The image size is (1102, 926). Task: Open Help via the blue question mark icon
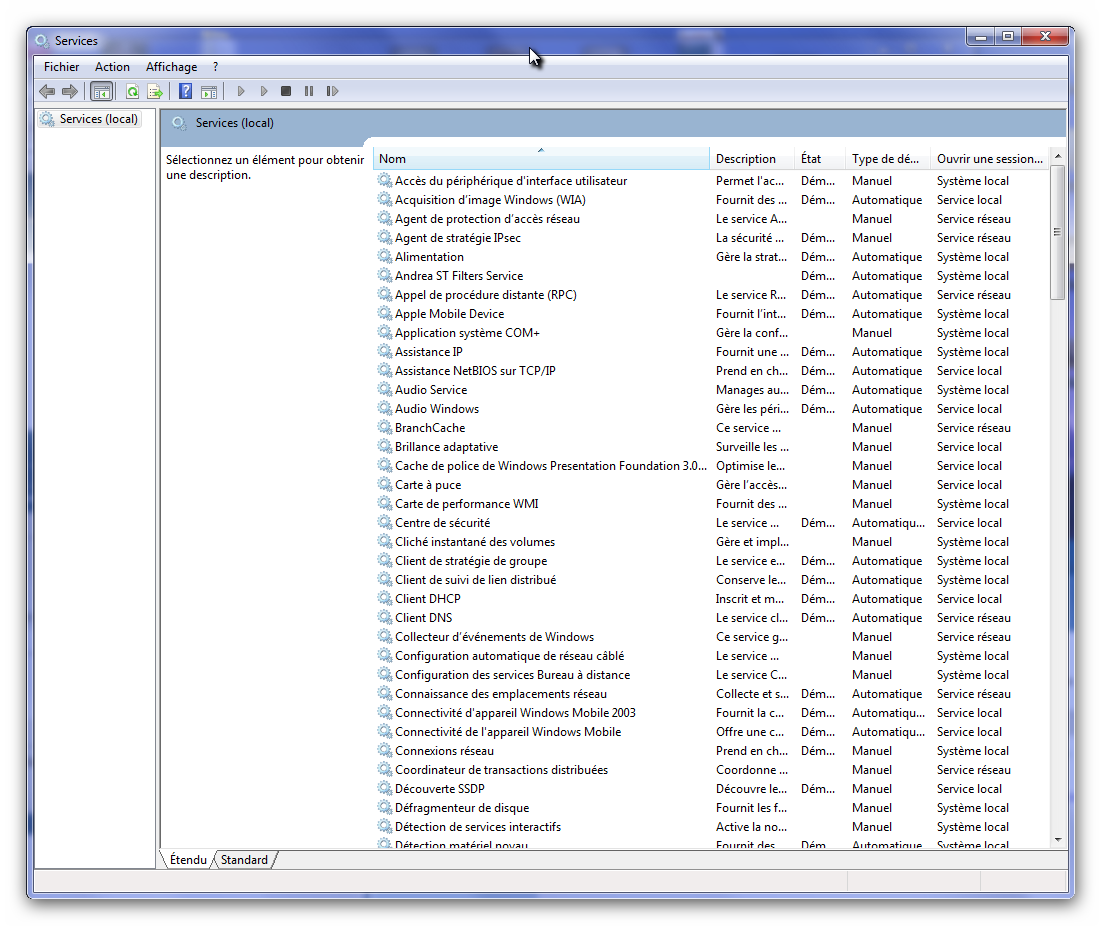185,91
